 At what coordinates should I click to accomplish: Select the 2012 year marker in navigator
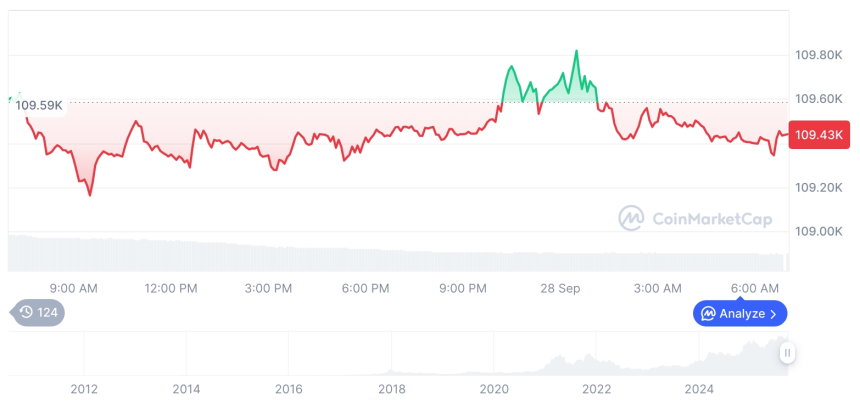84,388
